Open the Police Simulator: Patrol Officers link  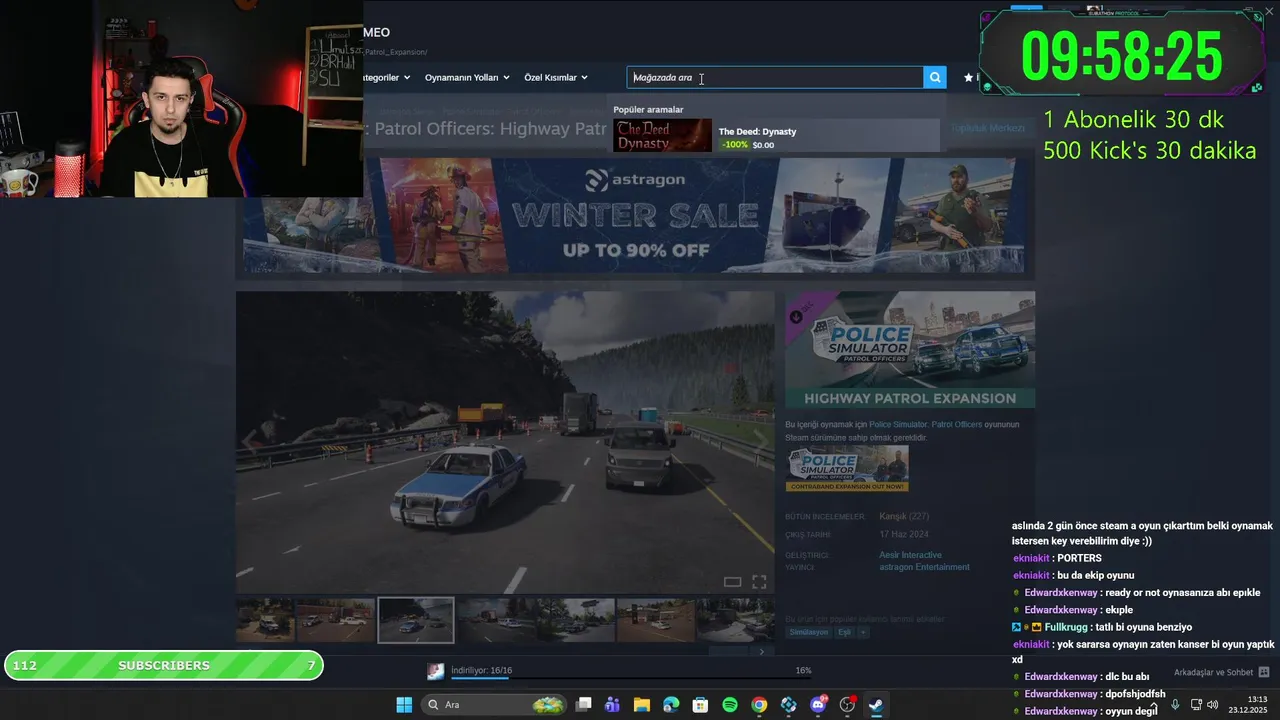click(926, 425)
